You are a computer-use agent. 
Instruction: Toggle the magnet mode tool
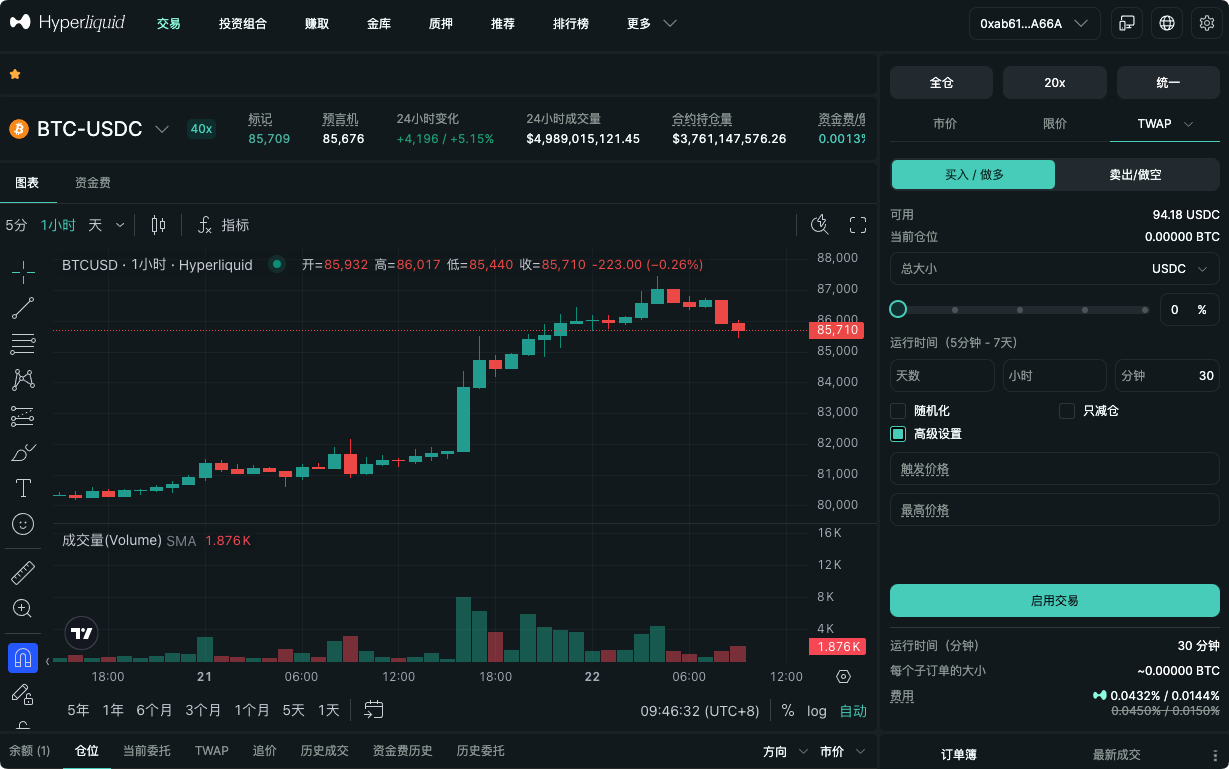(23, 658)
